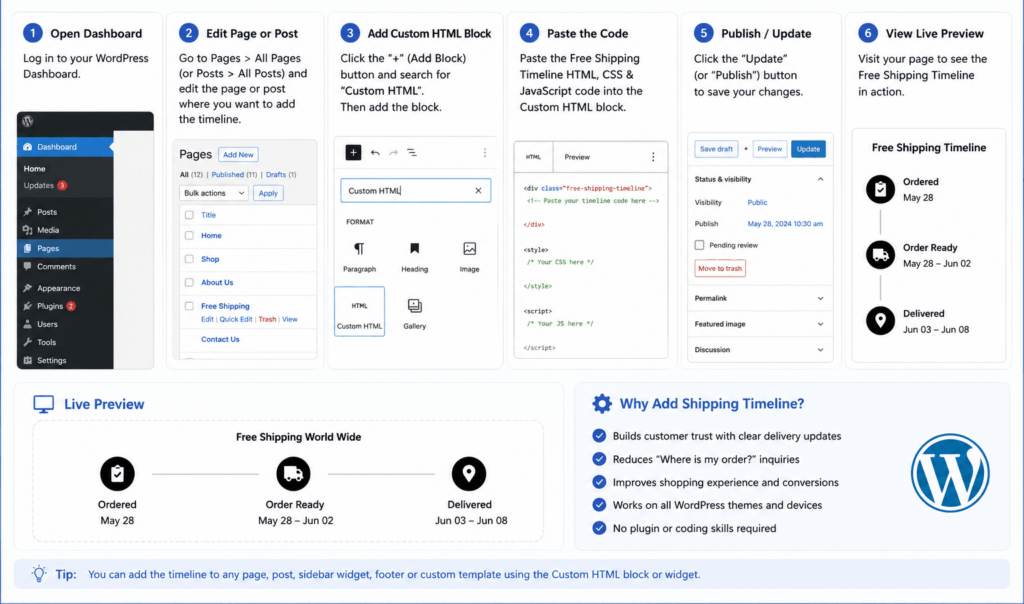1024x604 pixels.
Task: Click Edit link under Free Shipping
Action: point(207,319)
